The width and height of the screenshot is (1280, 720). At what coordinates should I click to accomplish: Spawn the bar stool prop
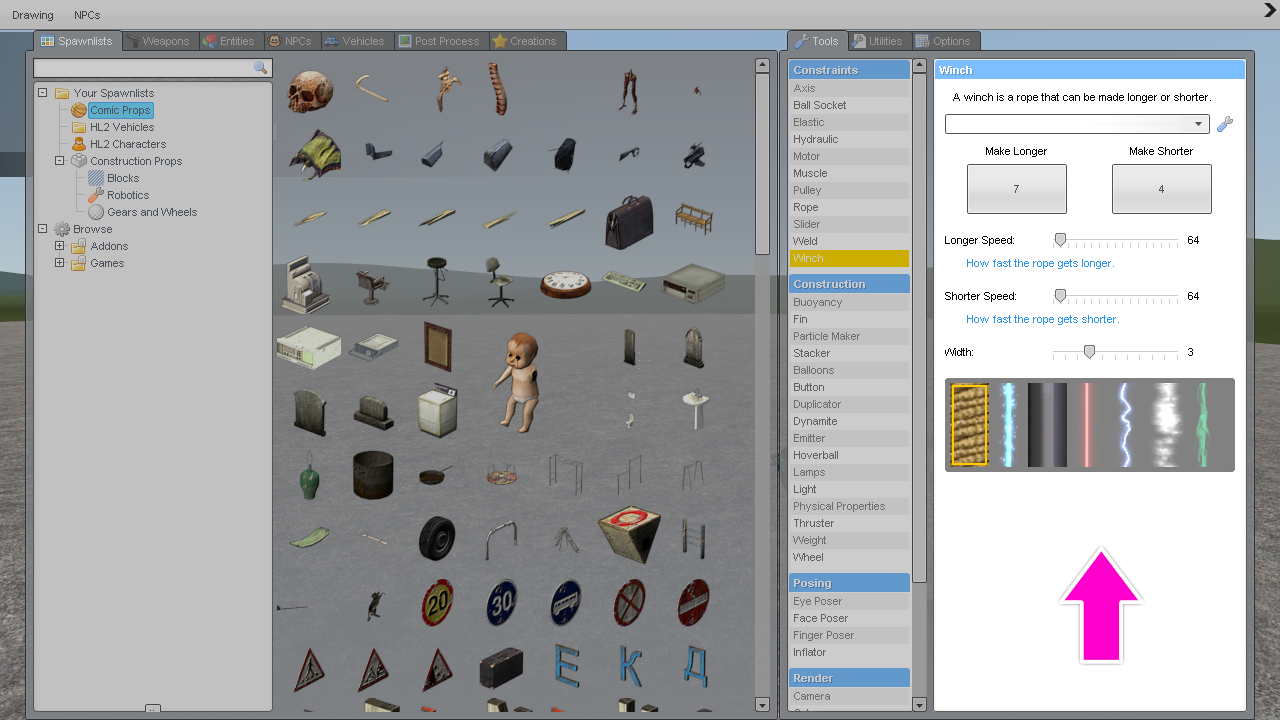point(436,282)
